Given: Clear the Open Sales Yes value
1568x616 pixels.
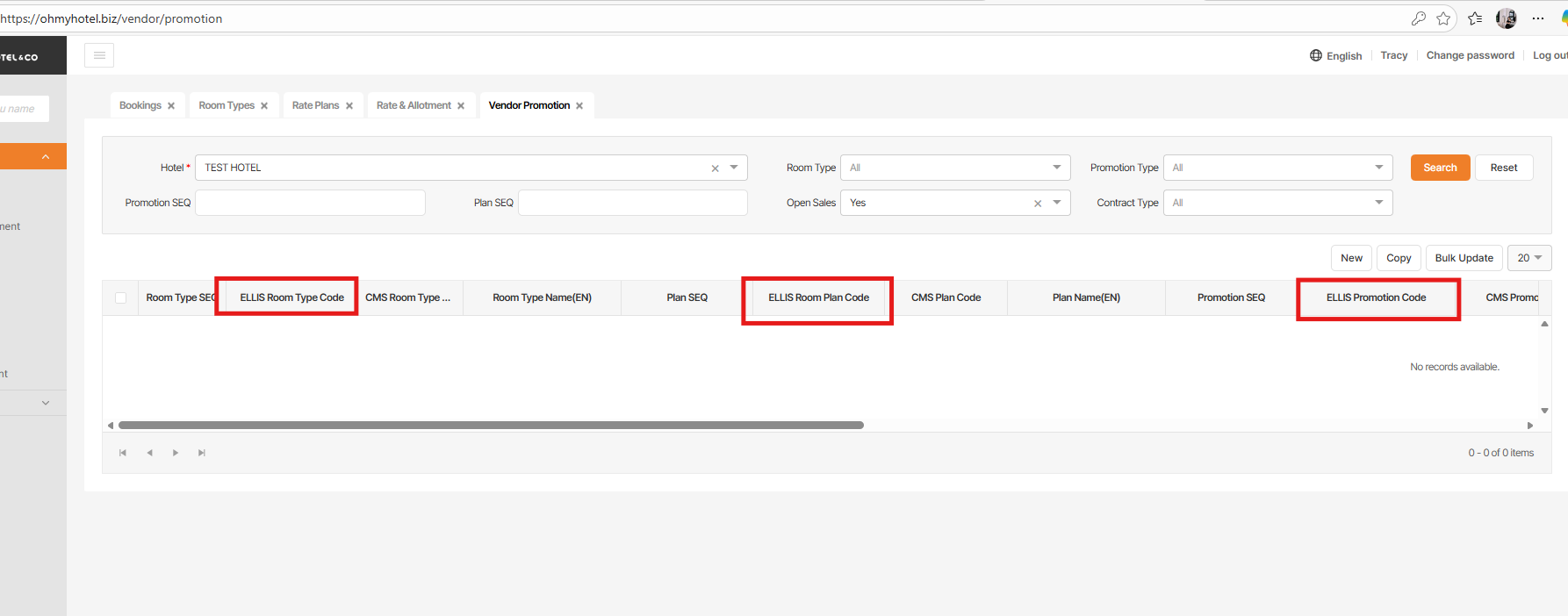Looking at the screenshot, I should coord(1038,204).
